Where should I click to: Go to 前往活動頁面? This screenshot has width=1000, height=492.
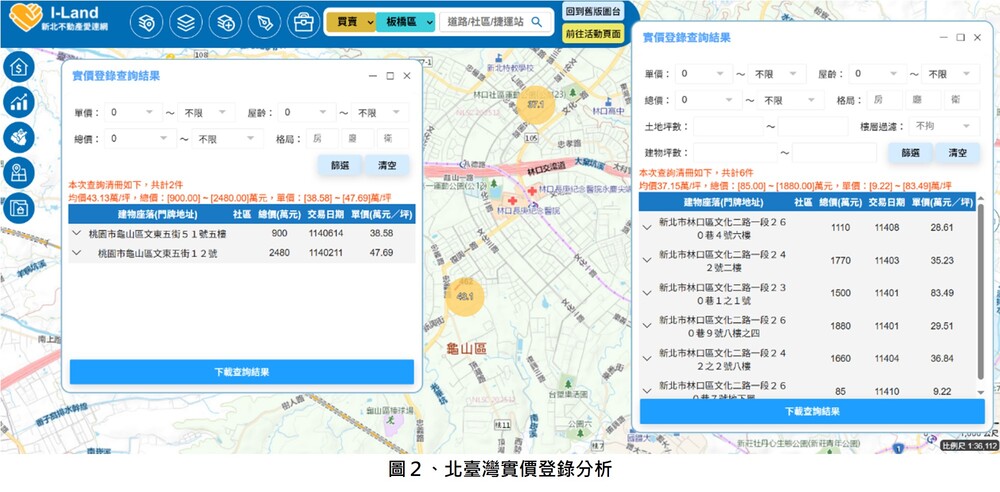(x=592, y=33)
